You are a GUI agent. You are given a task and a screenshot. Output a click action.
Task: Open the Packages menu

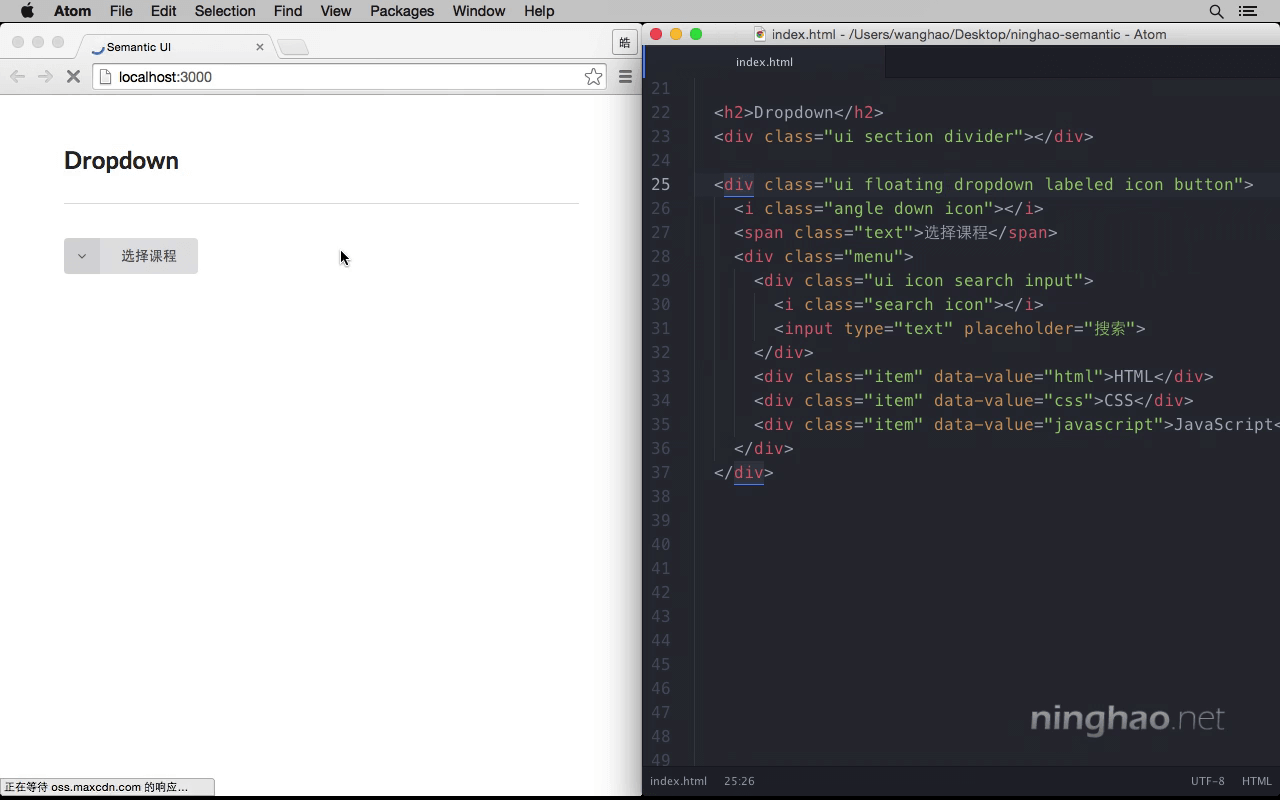[x=402, y=11]
